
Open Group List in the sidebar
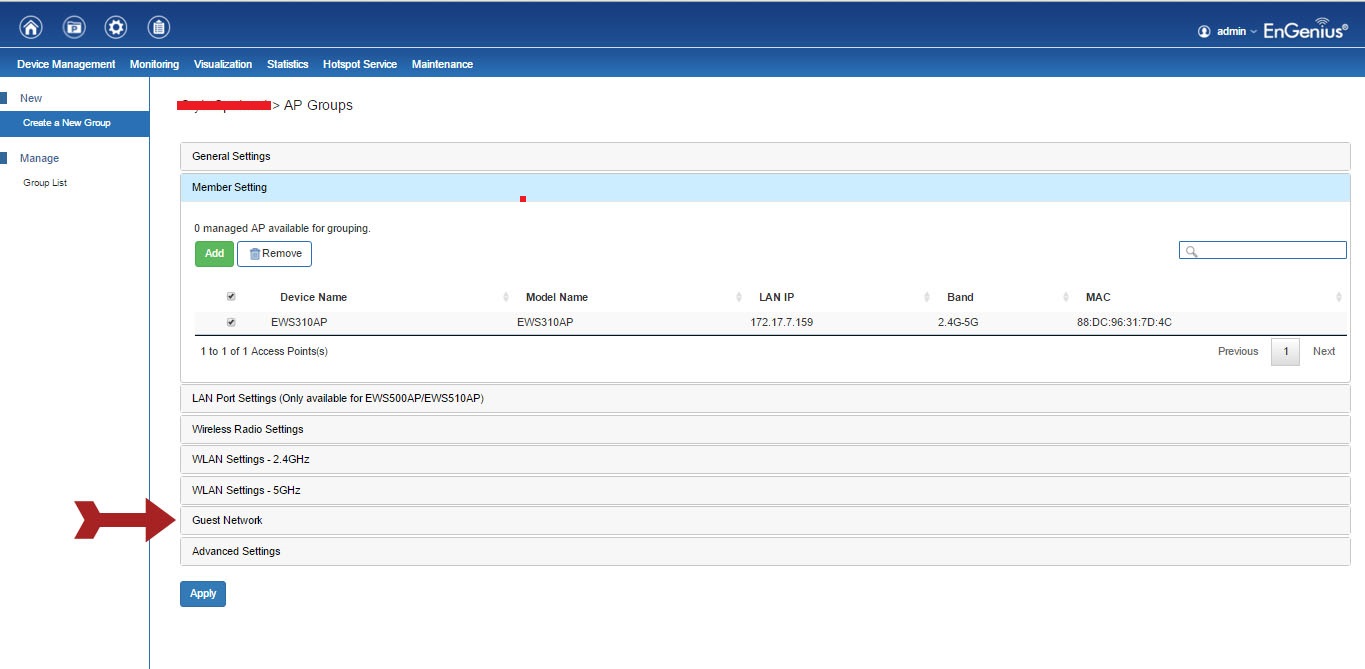45,183
